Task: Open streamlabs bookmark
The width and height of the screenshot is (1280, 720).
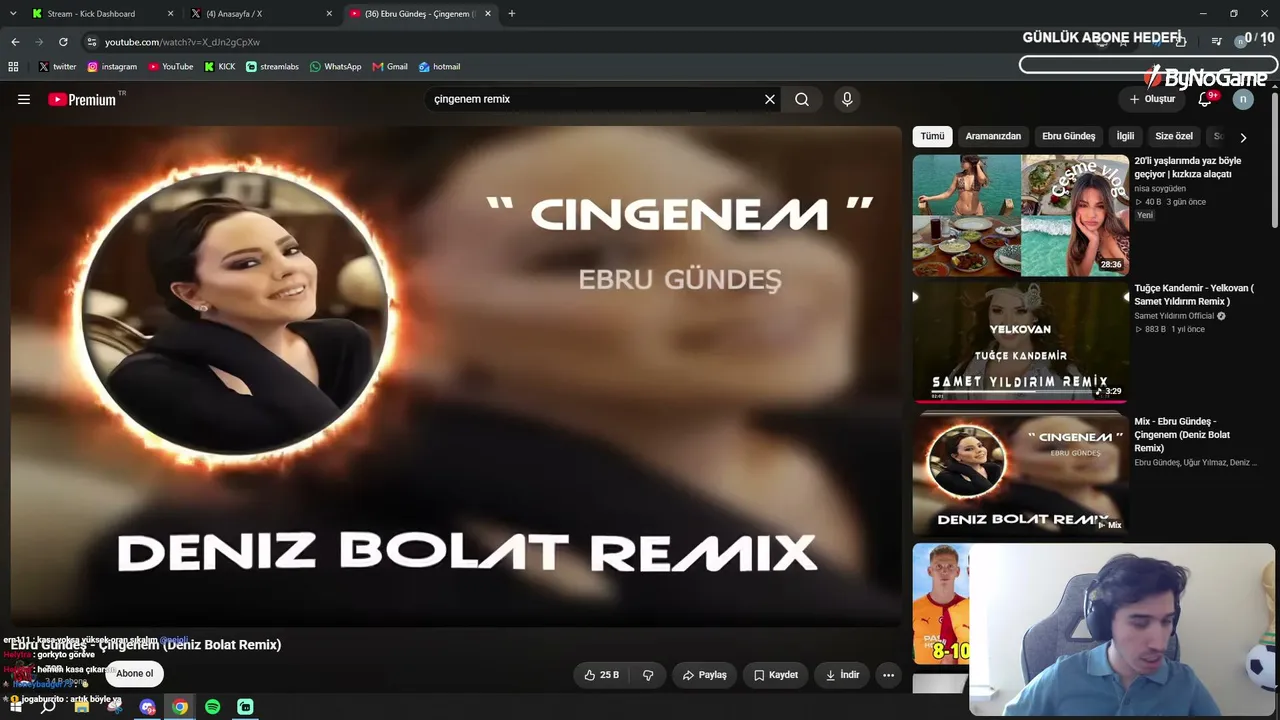Action: (273, 67)
